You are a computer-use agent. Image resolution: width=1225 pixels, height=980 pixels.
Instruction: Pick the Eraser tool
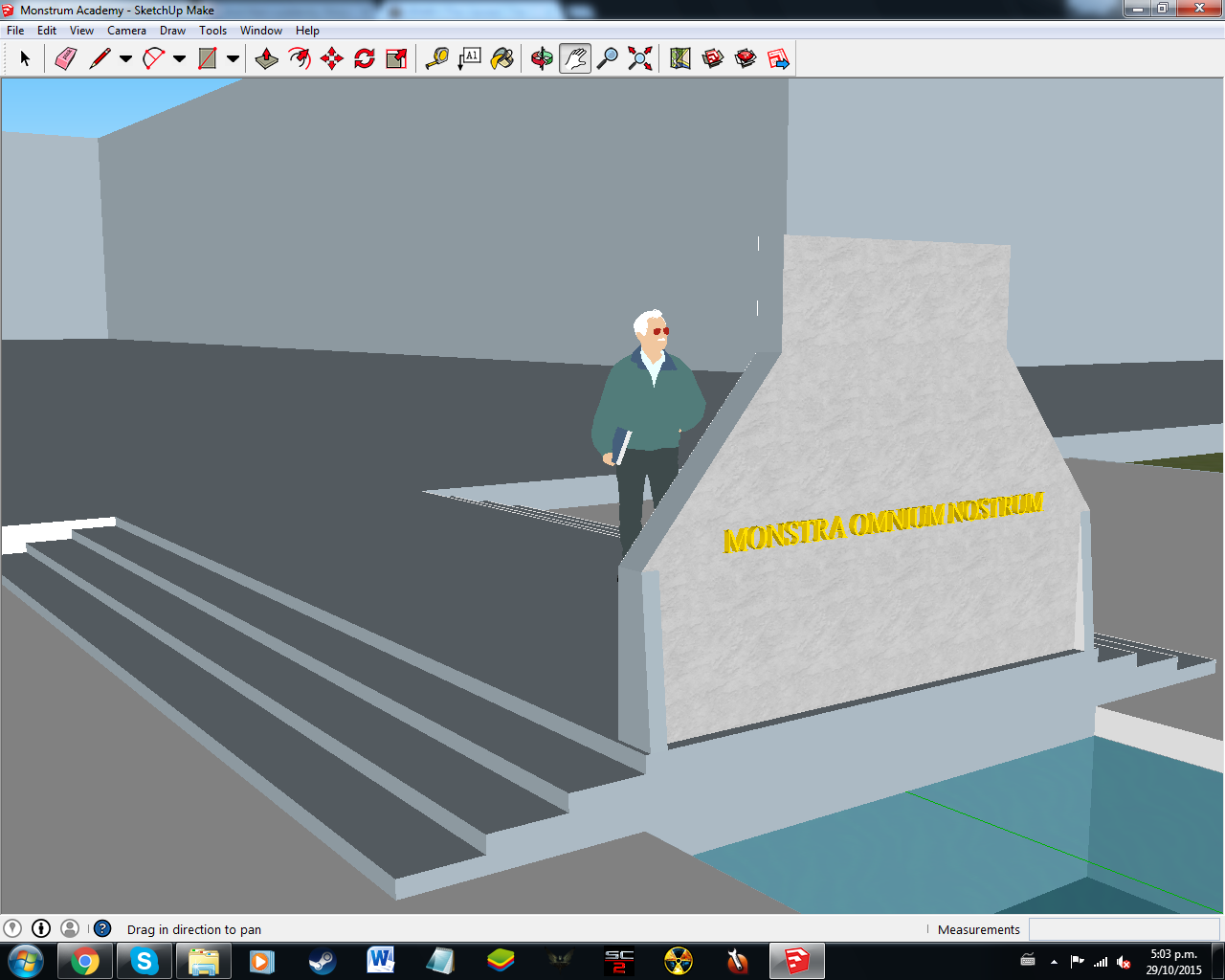click(x=65, y=59)
